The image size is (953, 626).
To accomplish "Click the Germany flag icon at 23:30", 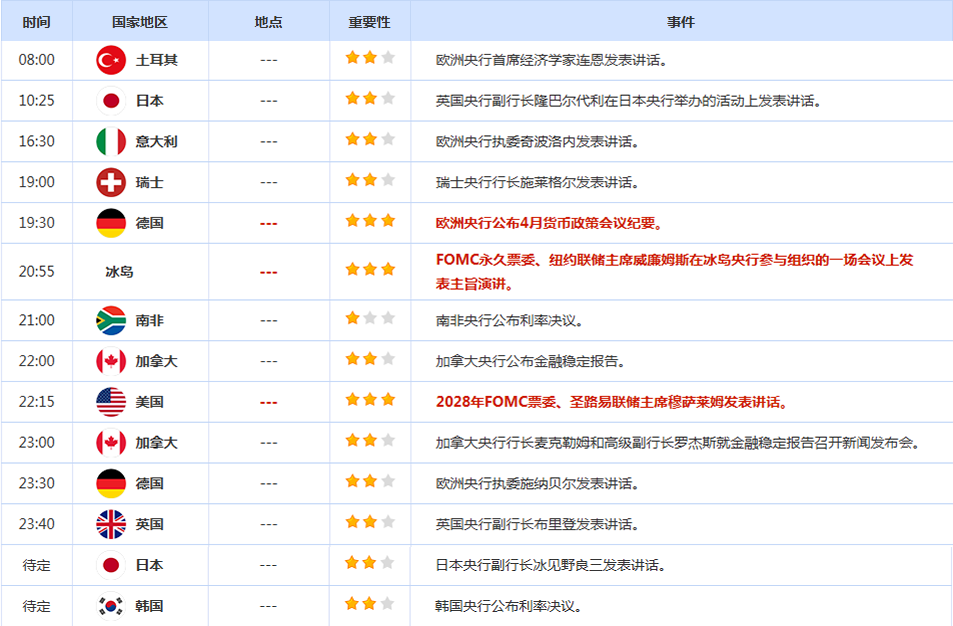I will point(111,483).
